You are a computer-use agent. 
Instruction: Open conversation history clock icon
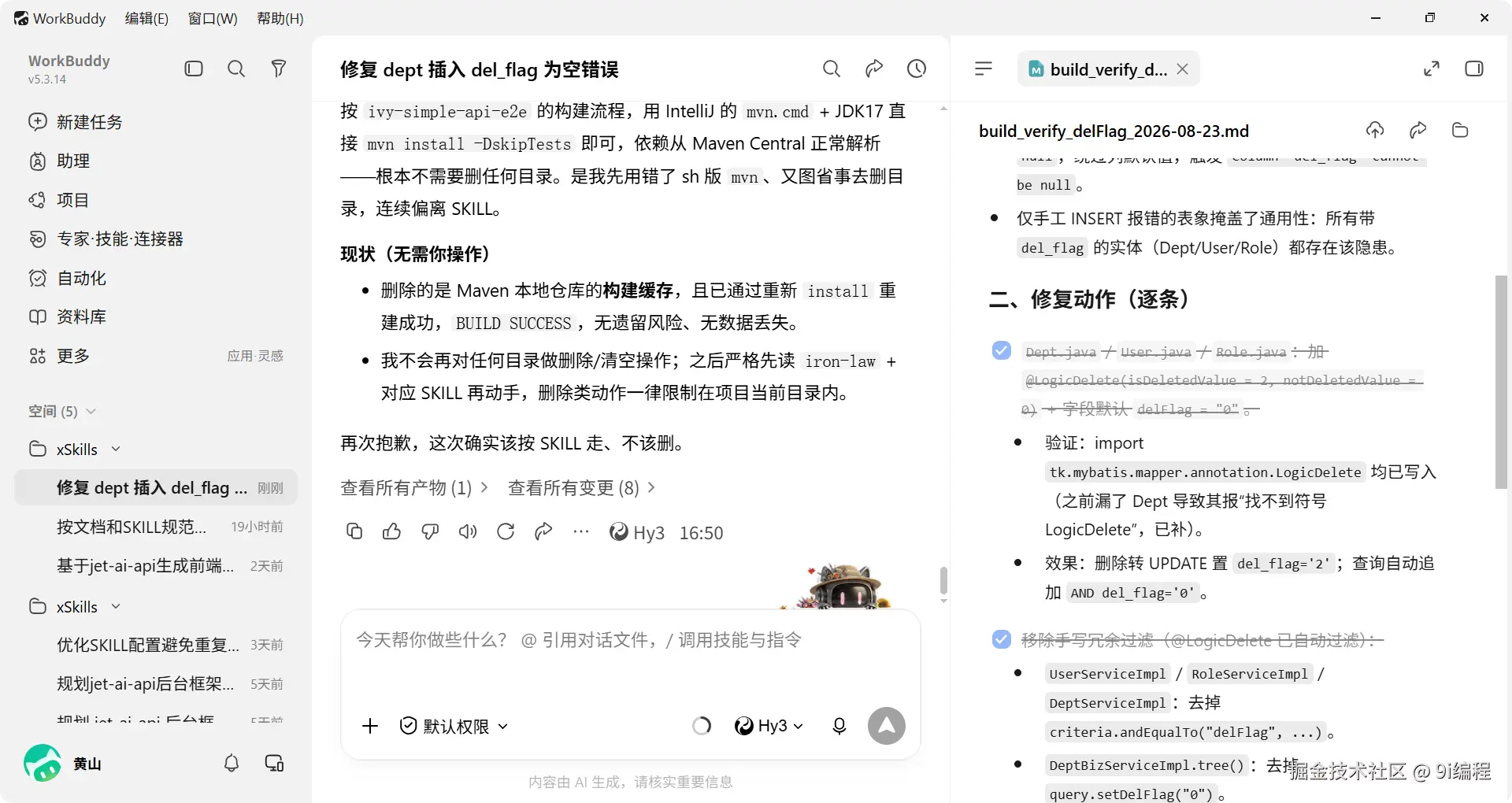[x=917, y=68]
